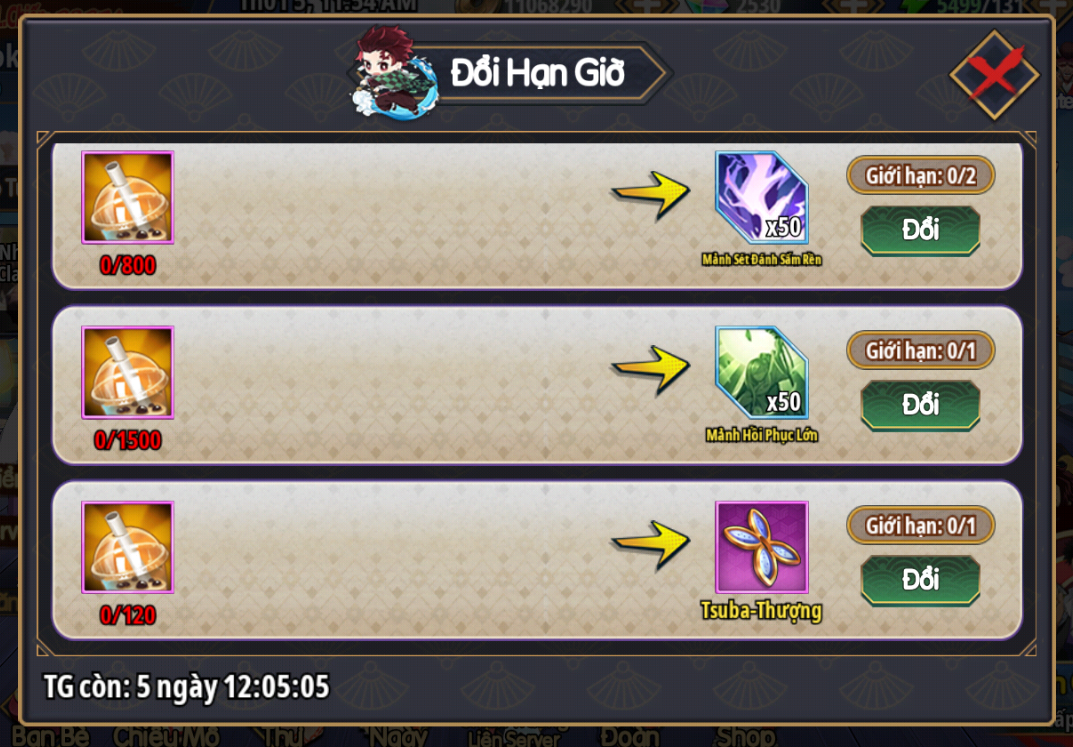Open the Chiêu Mộ tab in bottom bar
Viewport: 1073px width, 747px height.
click(x=168, y=736)
